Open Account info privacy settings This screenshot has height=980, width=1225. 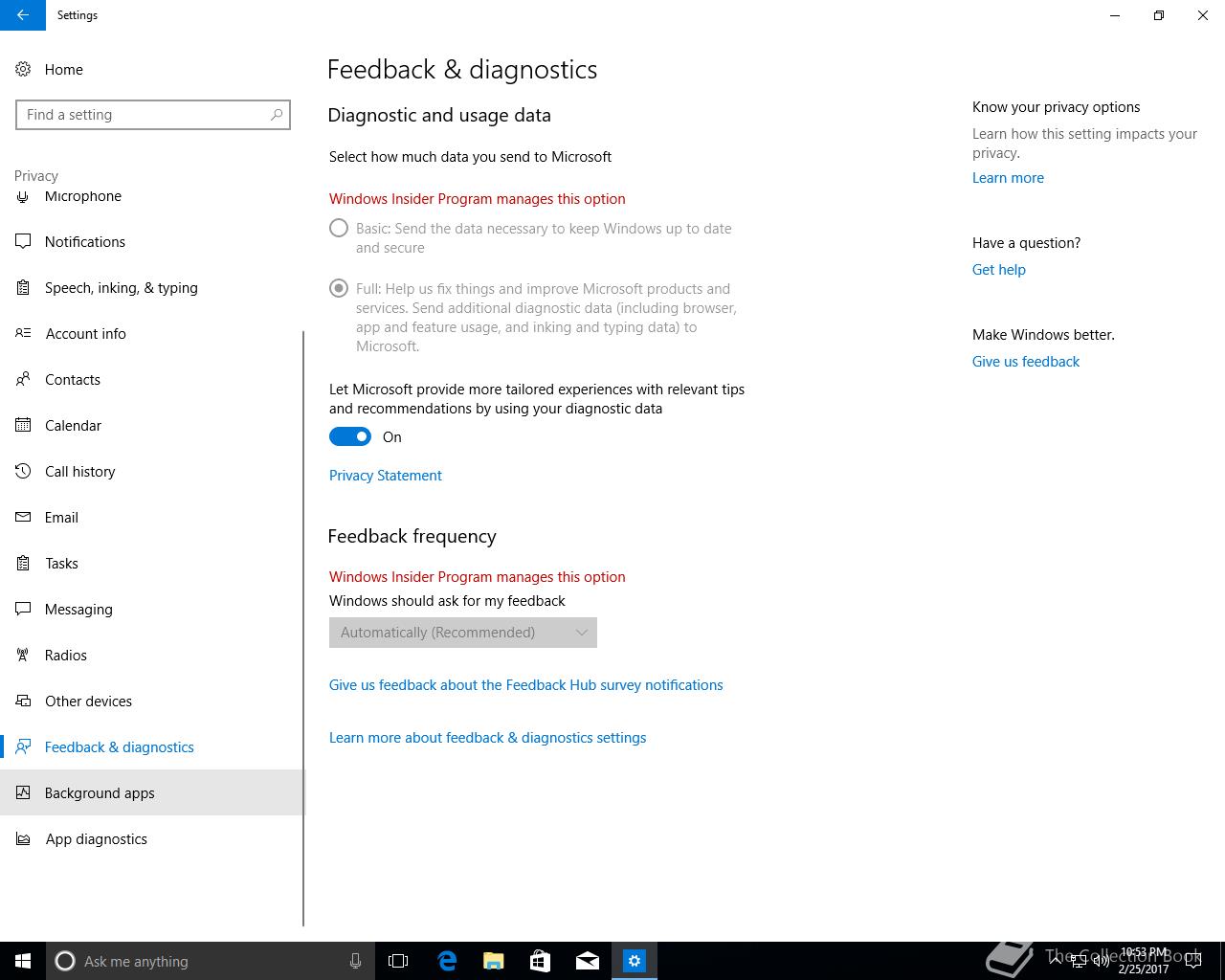pyautogui.click(x=151, y=333)
